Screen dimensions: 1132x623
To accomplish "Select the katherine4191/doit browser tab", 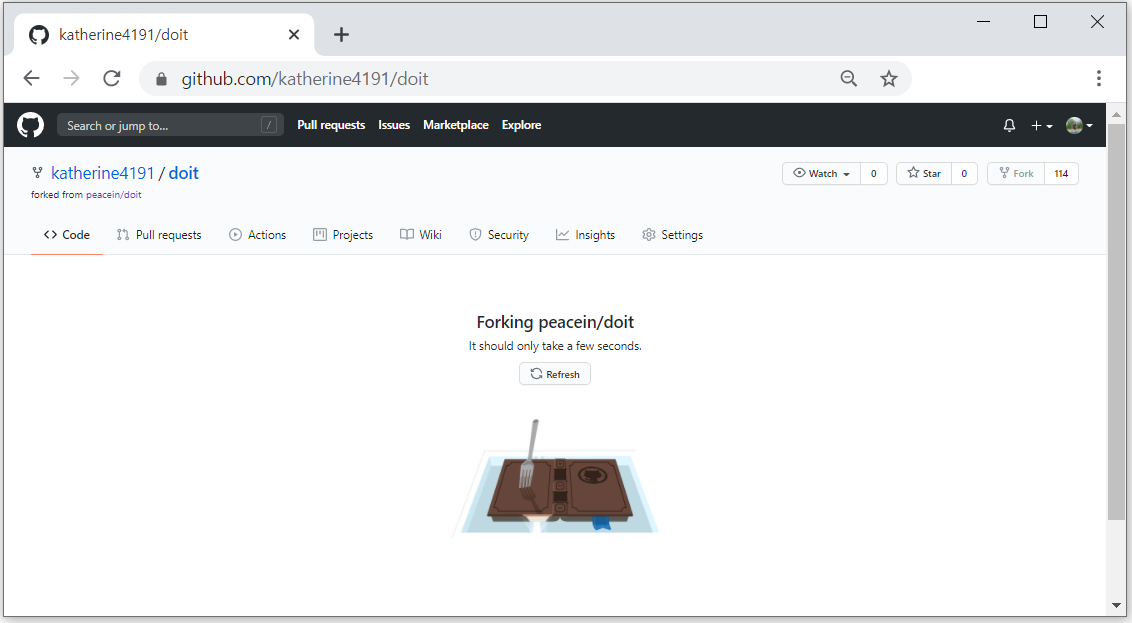I will coord(164,35).
